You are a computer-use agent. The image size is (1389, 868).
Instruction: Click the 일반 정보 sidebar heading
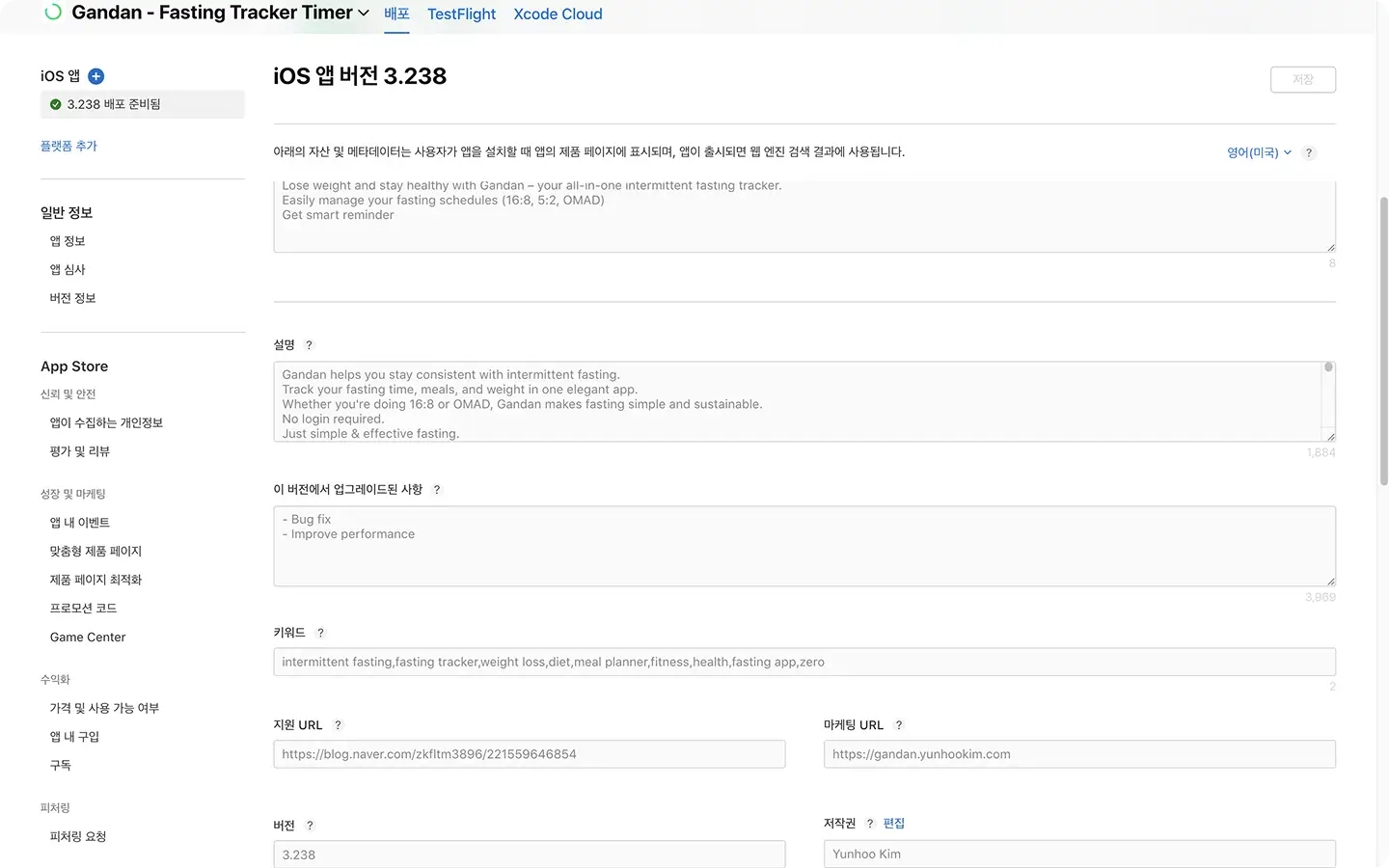coord(67,212)
